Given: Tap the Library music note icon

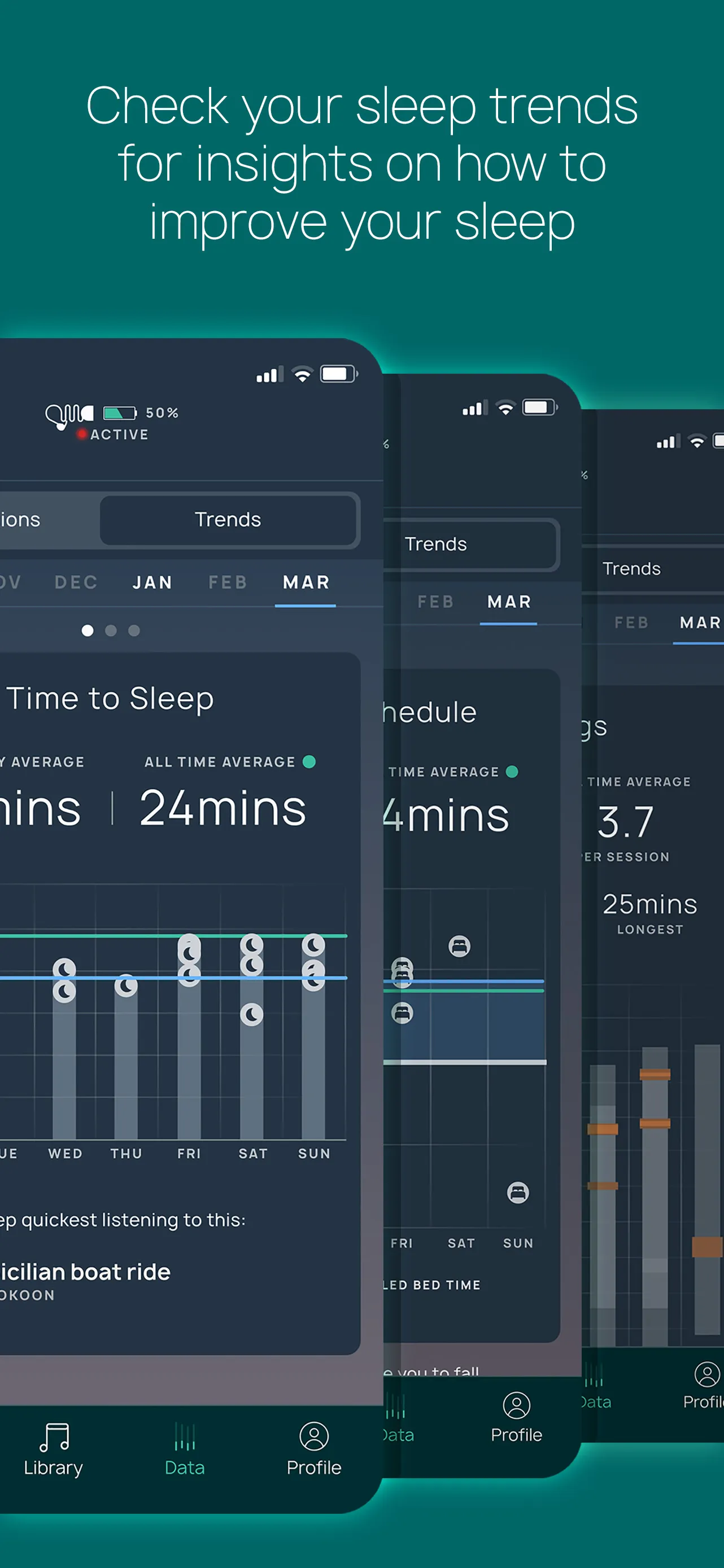Looking at the screenshot, I should tap(55, 1437).
